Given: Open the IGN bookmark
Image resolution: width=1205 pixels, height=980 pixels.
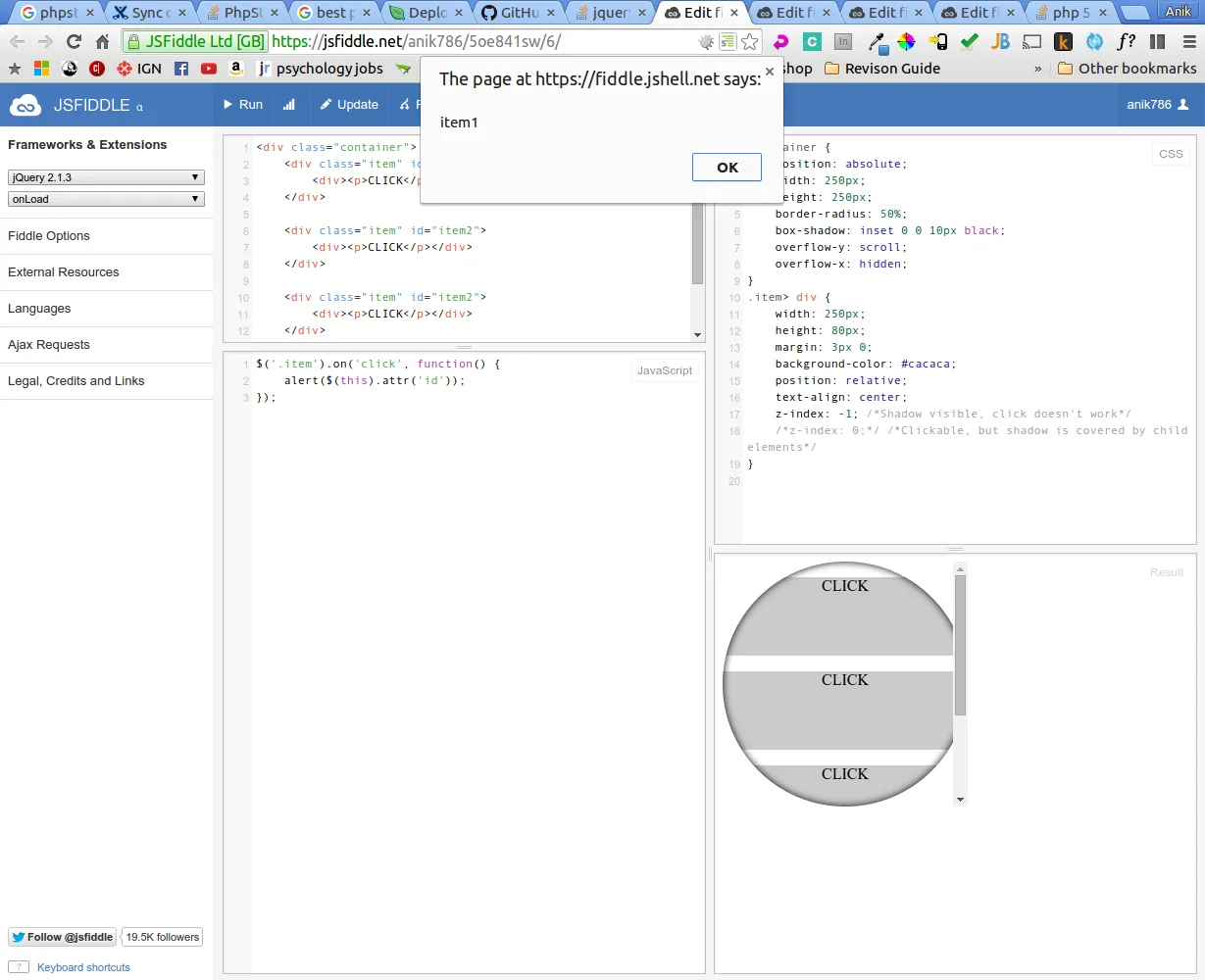Looking at the screenshot, I should tap(138, 69).
